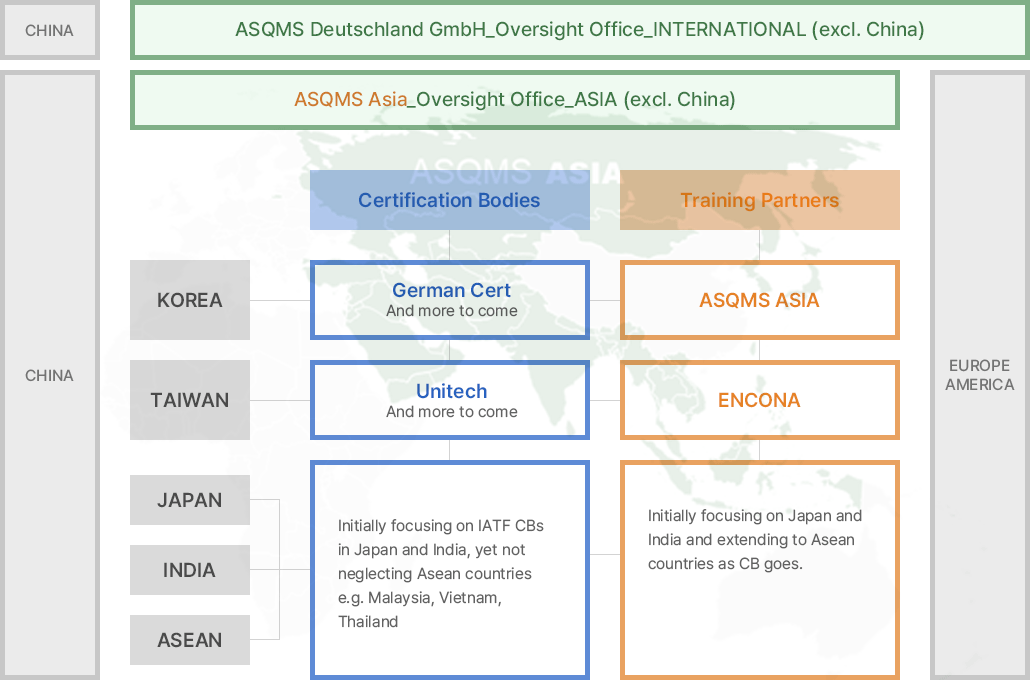Click the Unitech title
Image resolution: width=1030 pixels, height=680 pixels.
pos(451,391)
